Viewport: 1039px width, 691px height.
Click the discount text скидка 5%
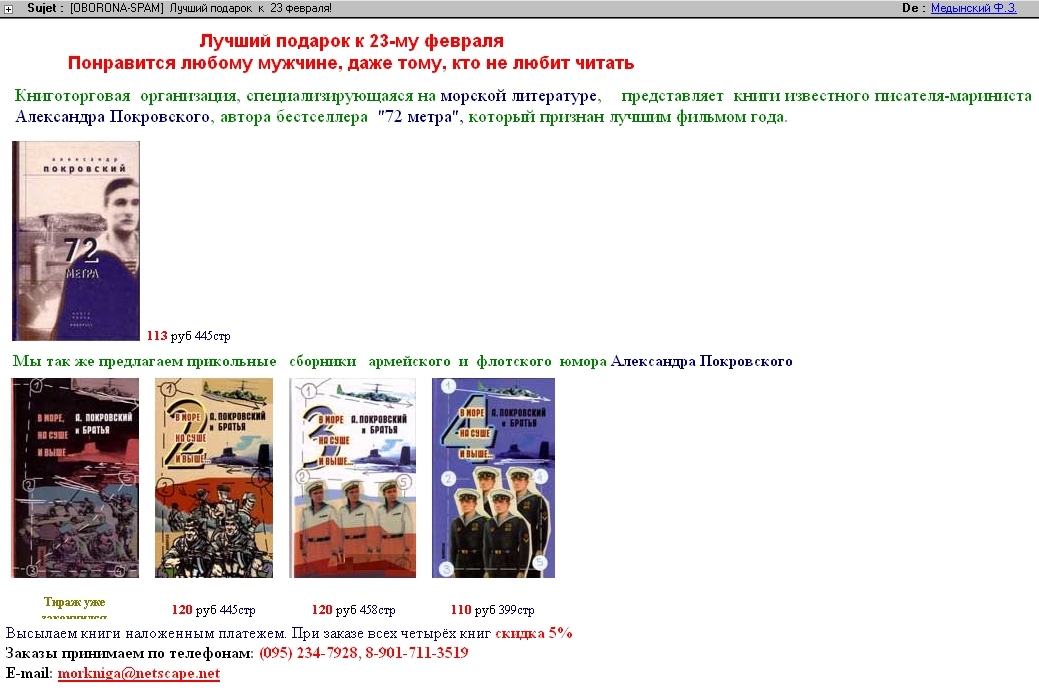pyautogui.click(x=533, y=633)
